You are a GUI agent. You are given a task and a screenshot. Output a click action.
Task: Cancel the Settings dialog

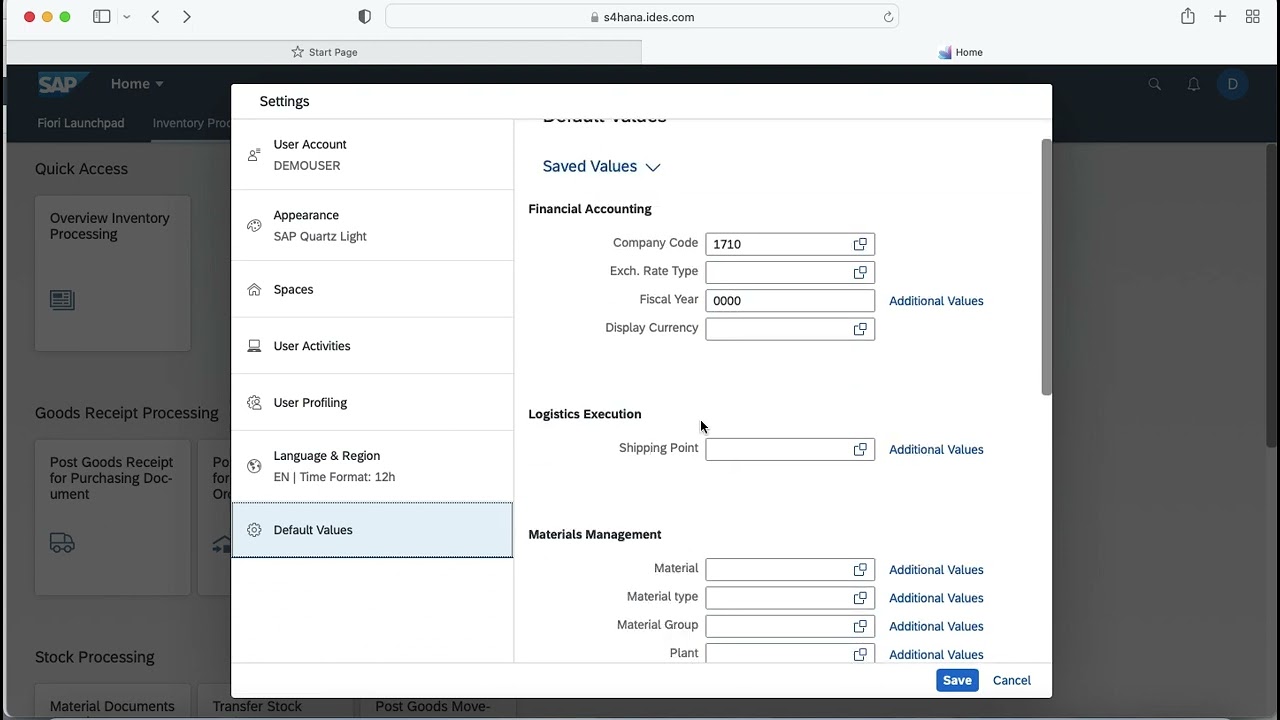click(x=1012, y=680)
